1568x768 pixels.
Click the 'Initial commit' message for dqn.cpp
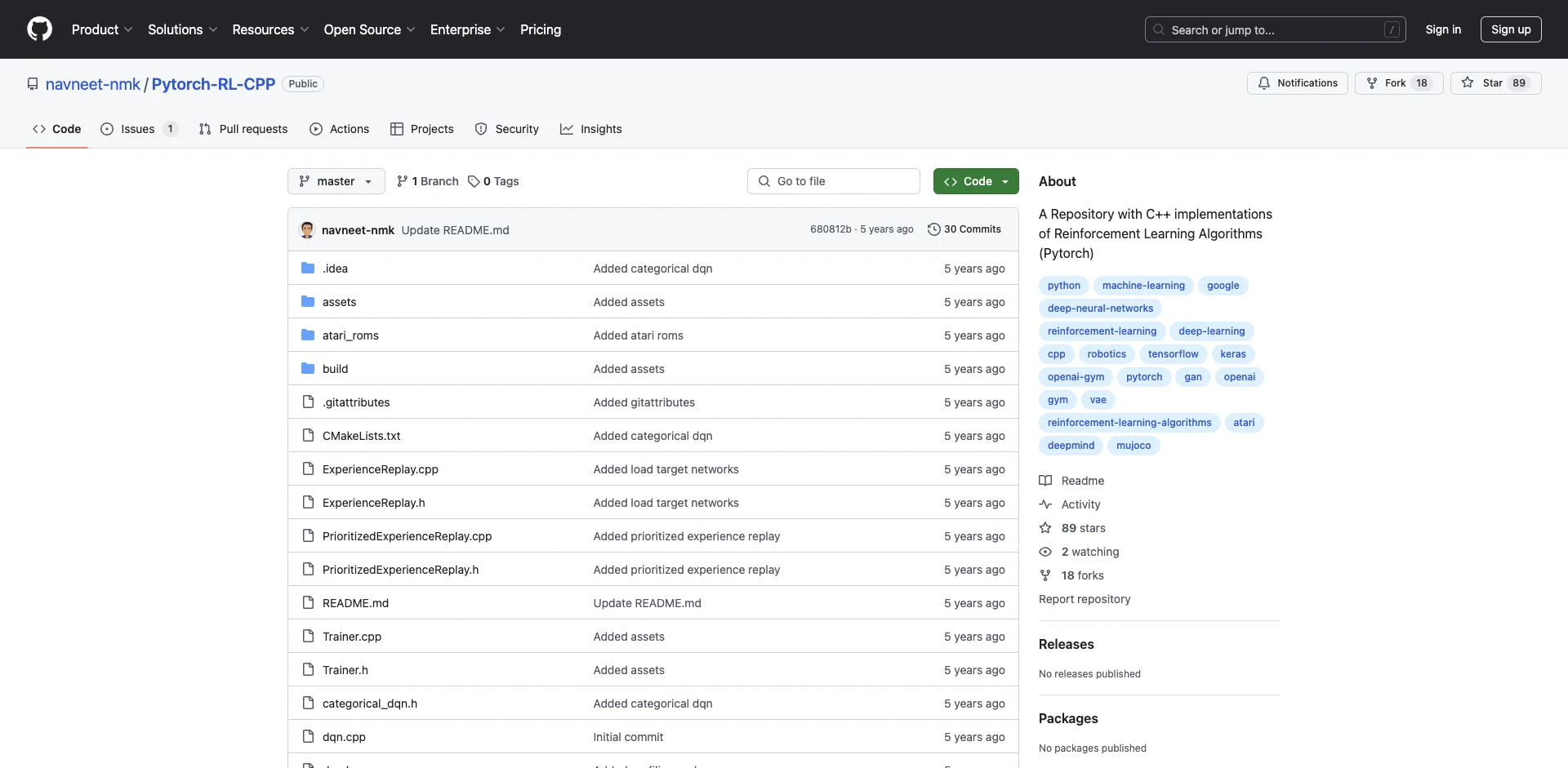[x=628, y=737]
